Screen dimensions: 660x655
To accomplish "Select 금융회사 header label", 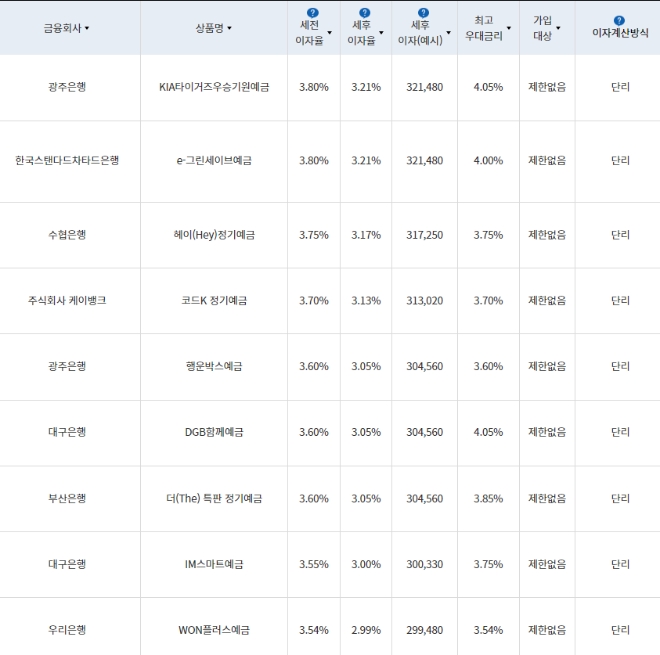I will pyautogui.click(x=62, y=28).
